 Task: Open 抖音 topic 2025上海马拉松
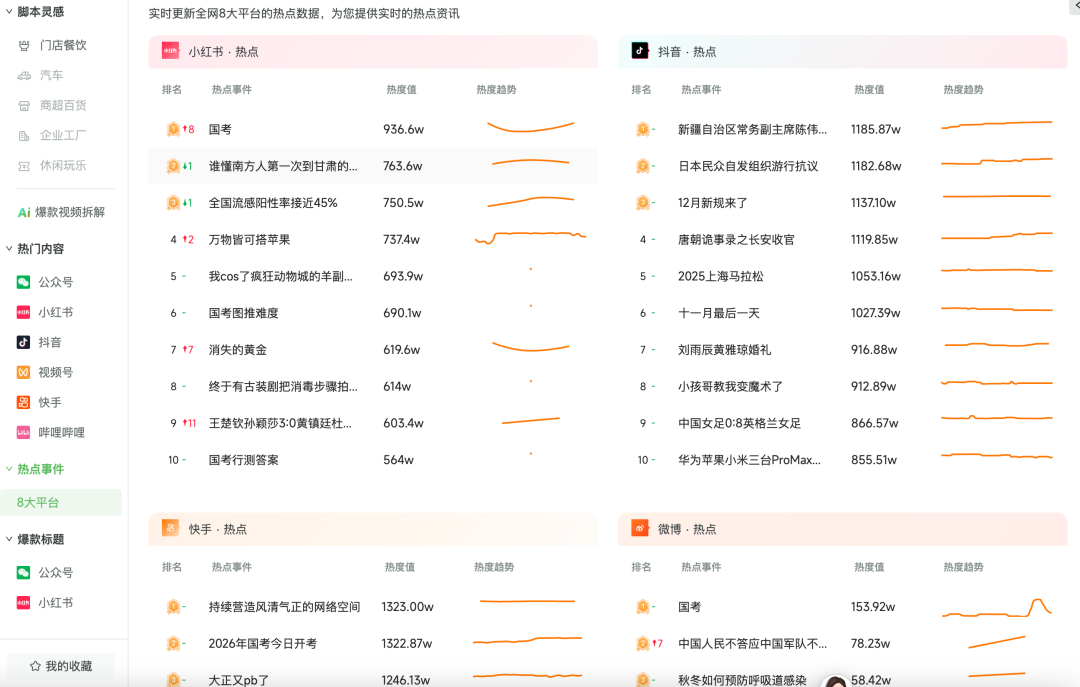[720, 276]
